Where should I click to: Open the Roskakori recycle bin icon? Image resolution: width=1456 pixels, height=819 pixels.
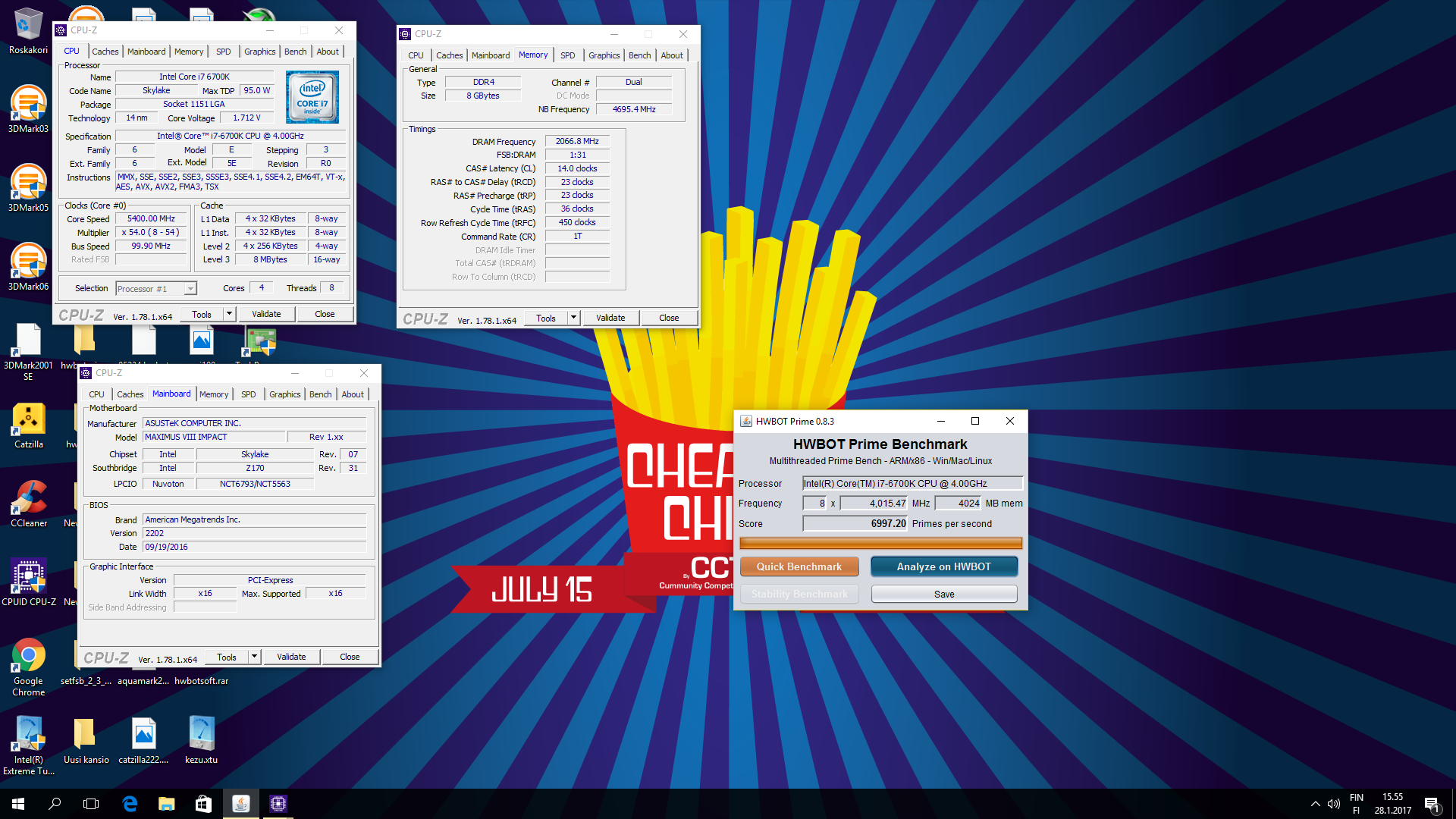[x=28, y=30]
